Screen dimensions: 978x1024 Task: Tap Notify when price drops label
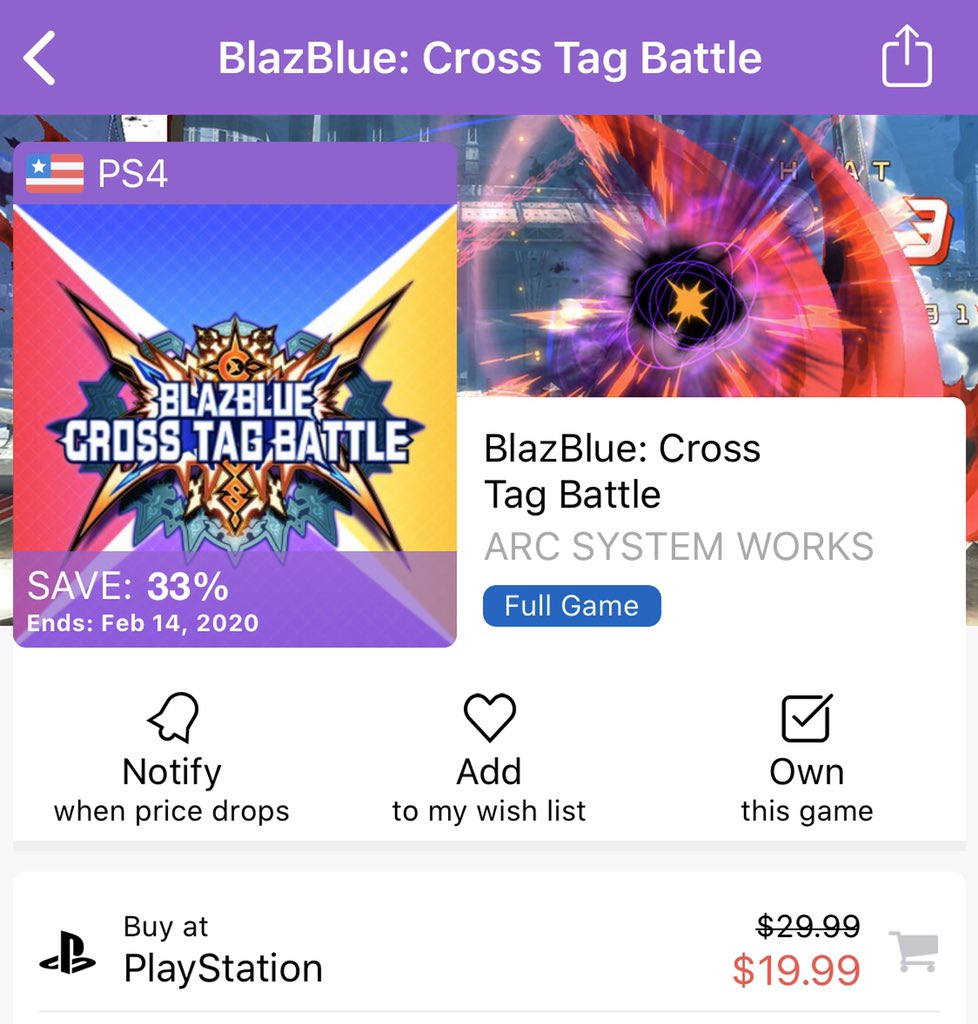(172, 790)
